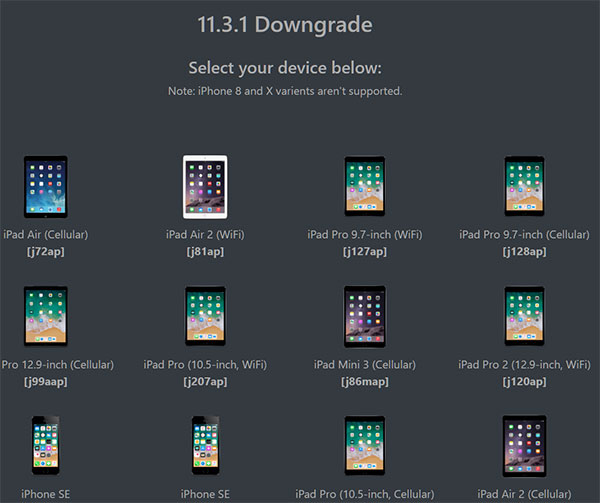Click the "iPad Air 2 (WiFi)" text label

point(208,235)
